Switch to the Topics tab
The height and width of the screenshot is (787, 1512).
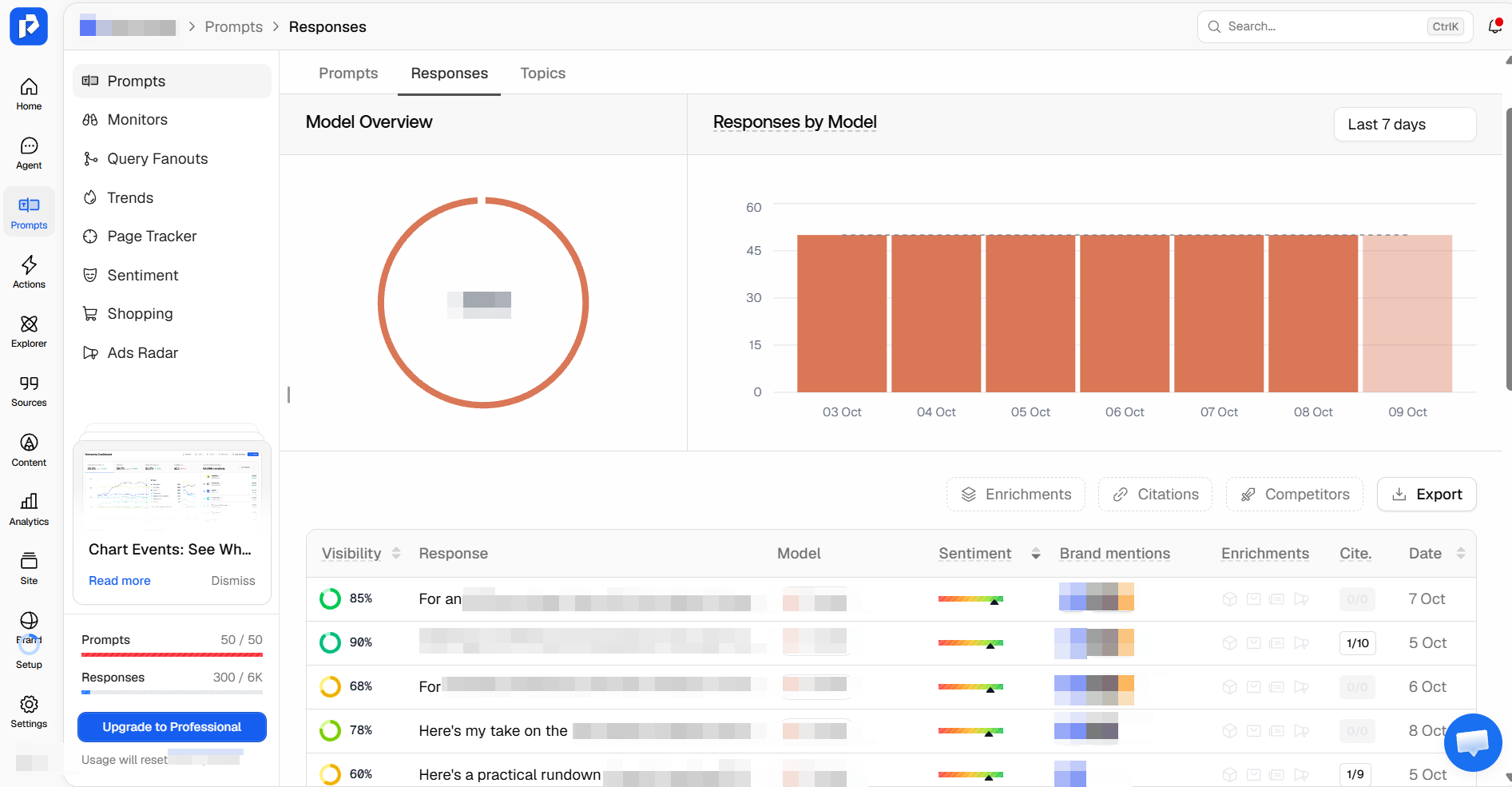point(543,74)
